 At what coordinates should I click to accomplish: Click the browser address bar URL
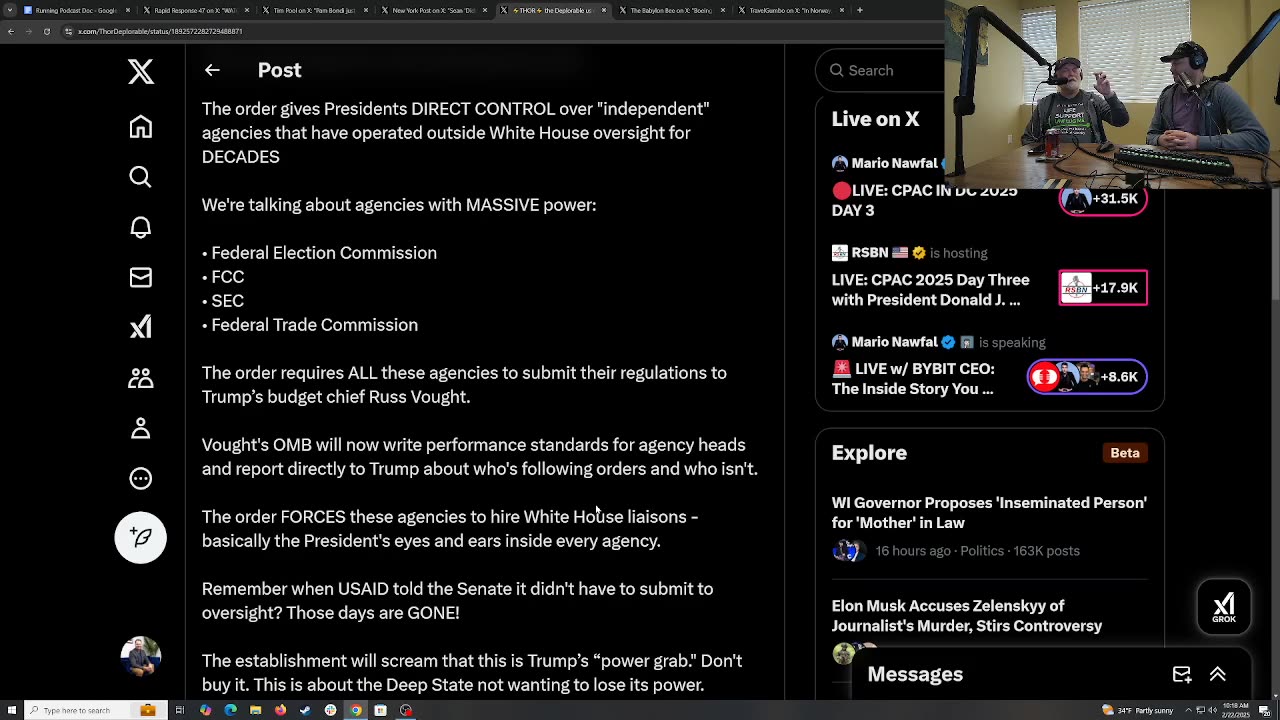(x=160, y=32)
